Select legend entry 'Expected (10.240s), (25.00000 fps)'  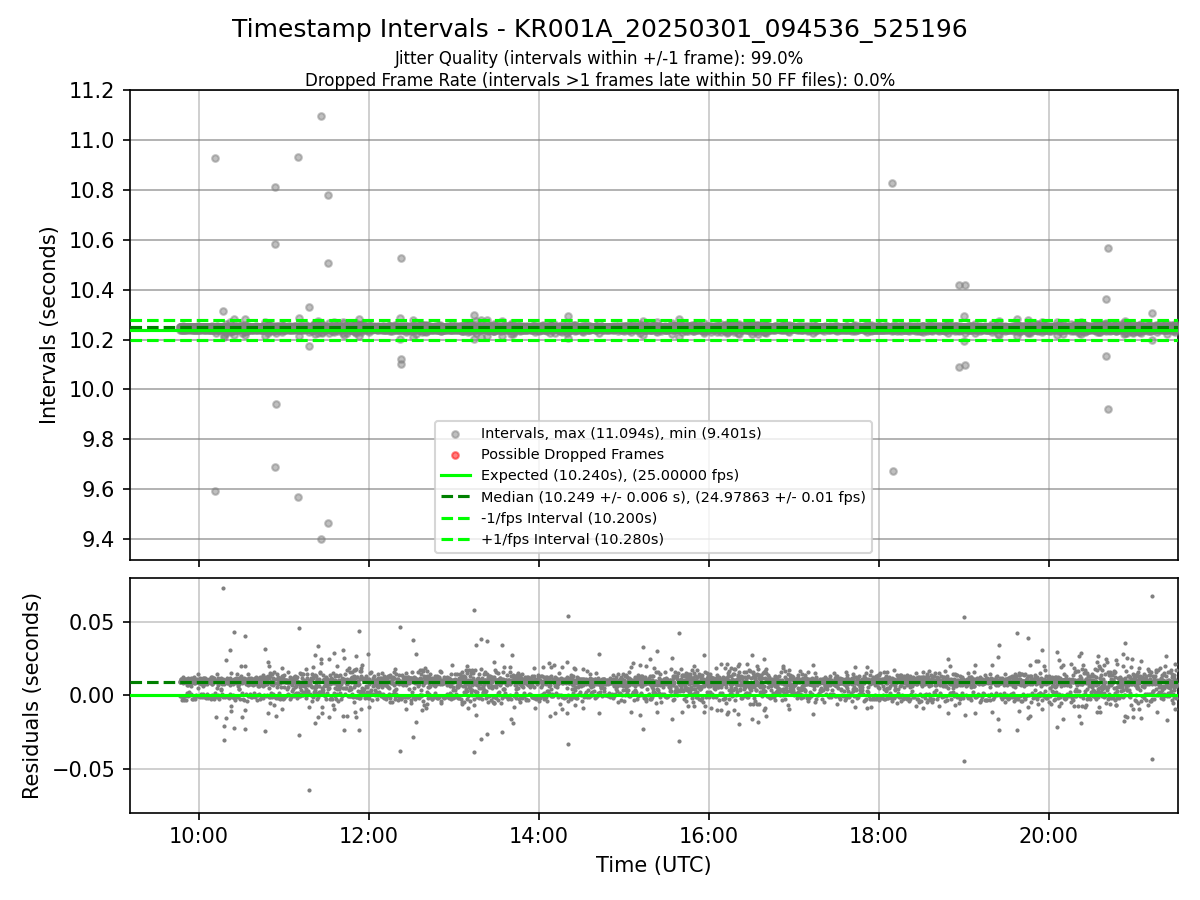(610, 475)
